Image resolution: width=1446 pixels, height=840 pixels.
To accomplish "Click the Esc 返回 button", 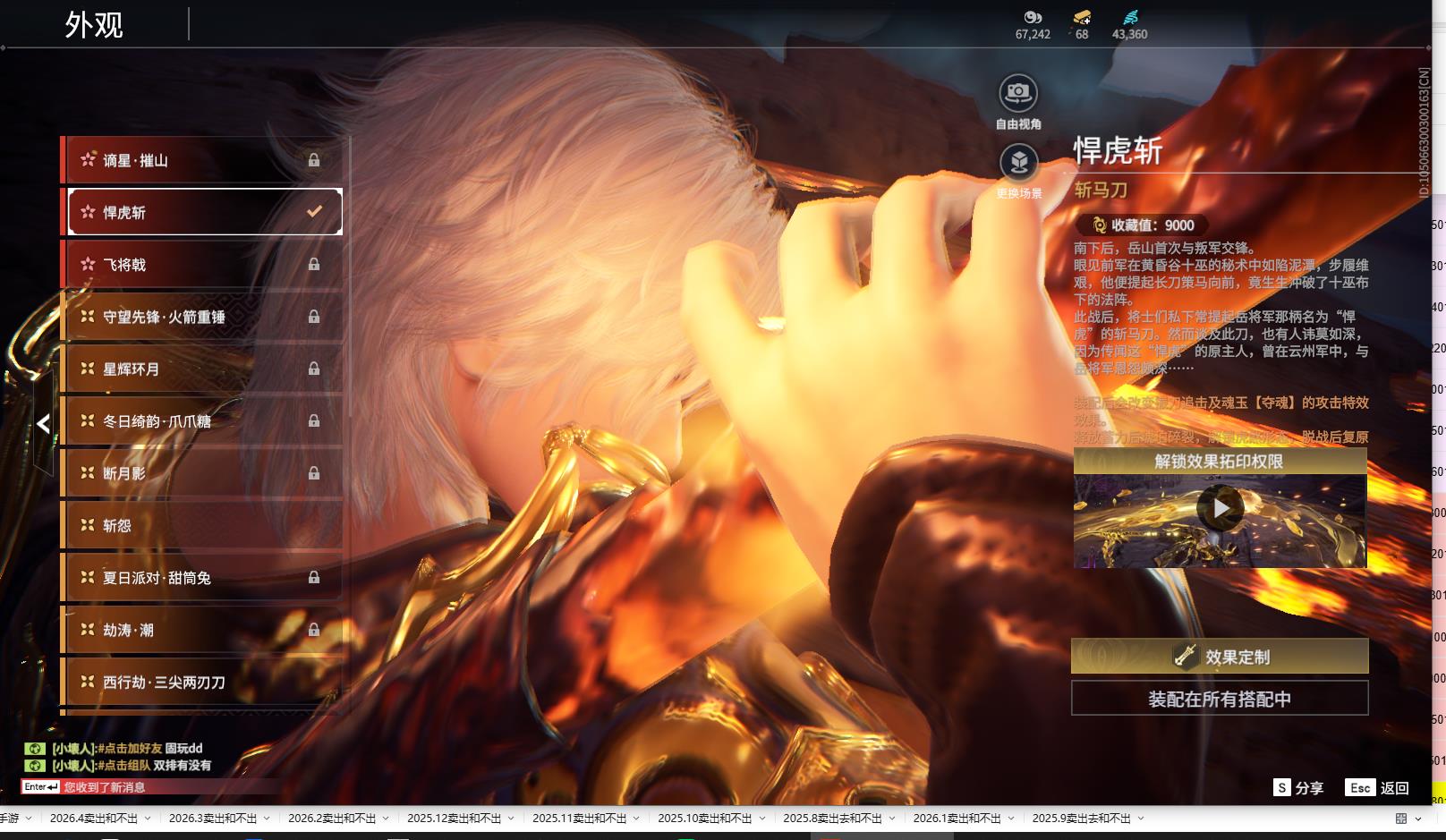I will tap(1377, 787).
